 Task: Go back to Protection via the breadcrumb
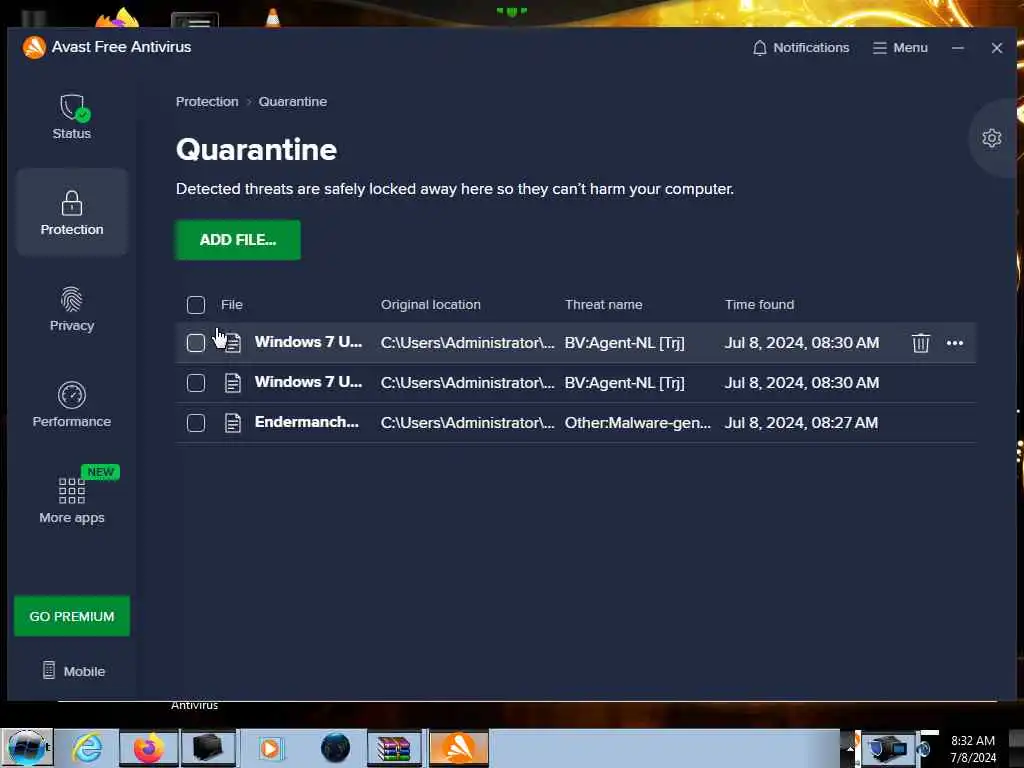pos(207,101)
